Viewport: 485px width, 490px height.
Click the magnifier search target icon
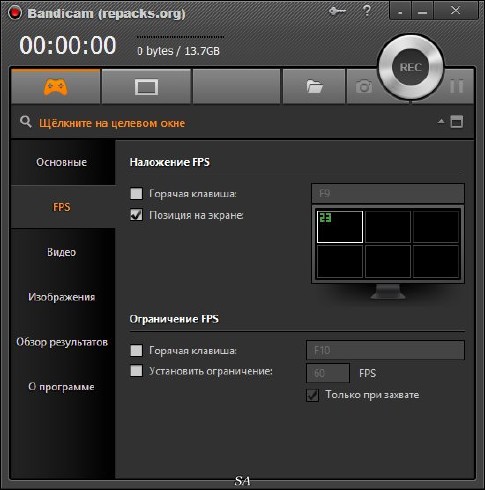point(26,122)
